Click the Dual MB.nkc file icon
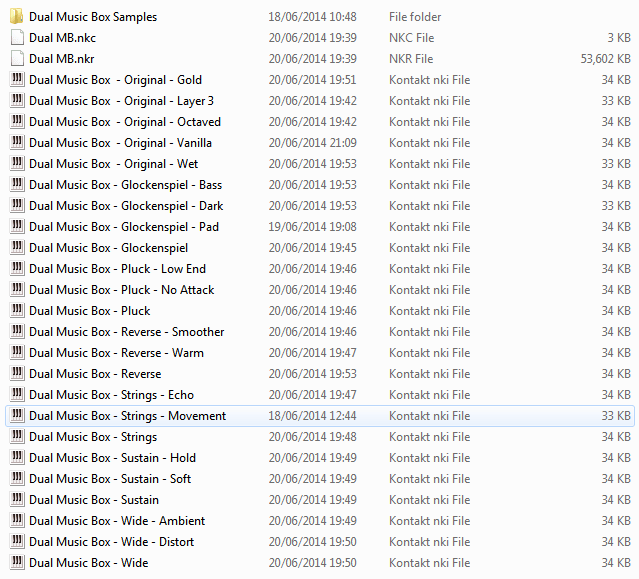Screen dimensions: 639x579 (x=17, y=38)
